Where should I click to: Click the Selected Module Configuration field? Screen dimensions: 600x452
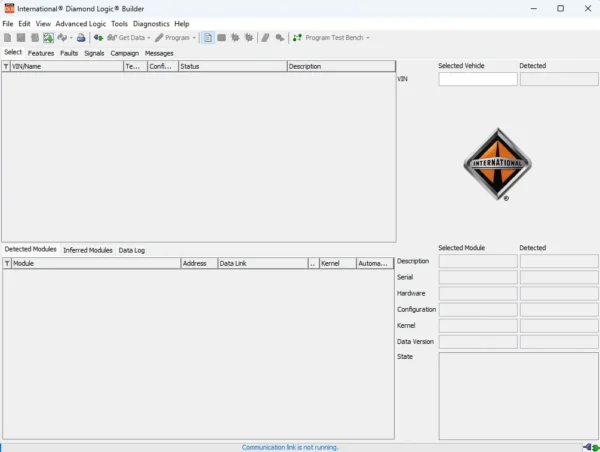(x=478, y=309)
